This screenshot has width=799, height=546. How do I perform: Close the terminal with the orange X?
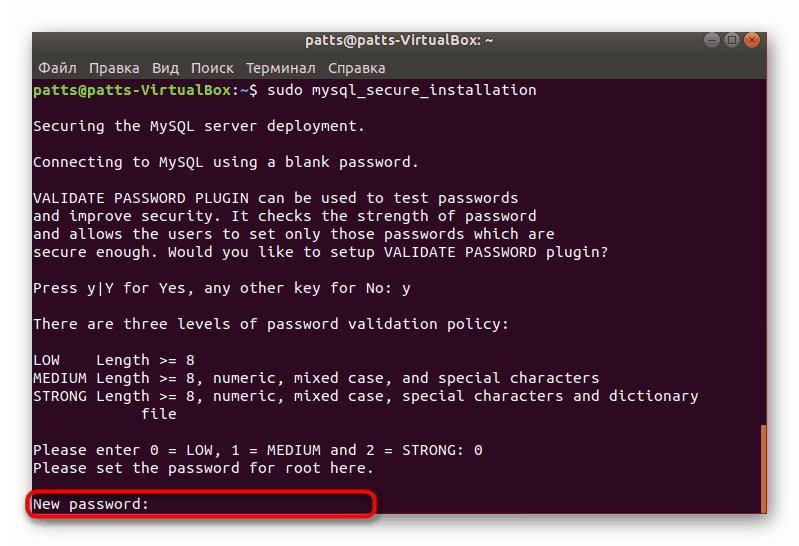point(751,41)
